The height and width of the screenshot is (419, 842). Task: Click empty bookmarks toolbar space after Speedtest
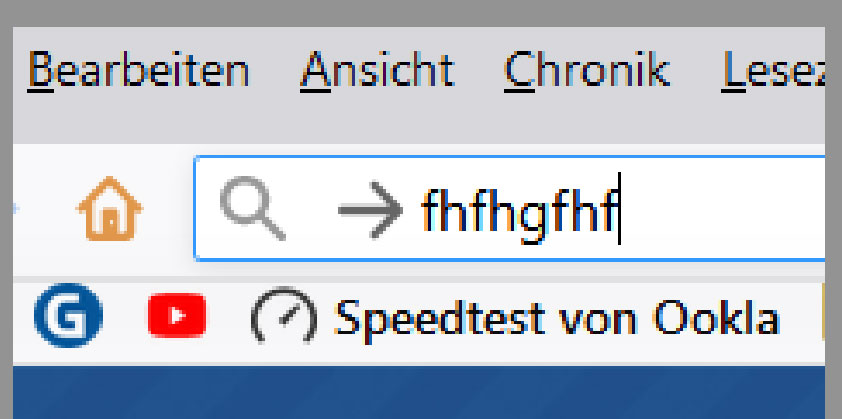point(798,318)
